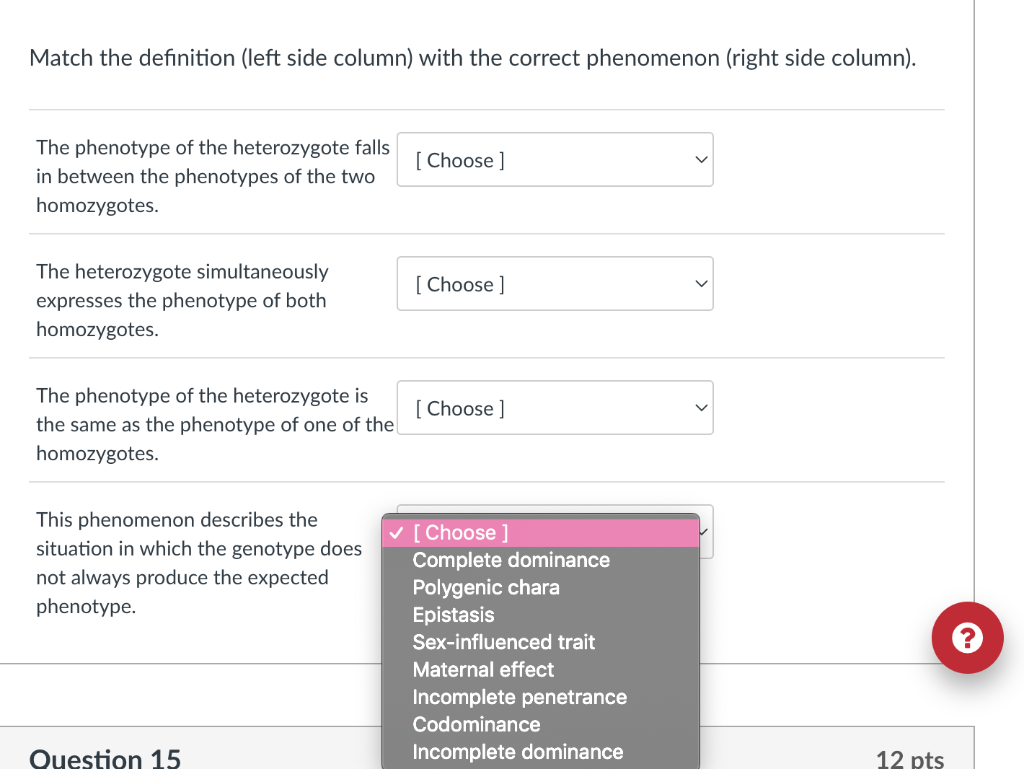Image resolution: width=1024 pixels, height=769 pixels.
Task: Select Epistasis from the open dropdown
Action: click(x=453, y=615)
